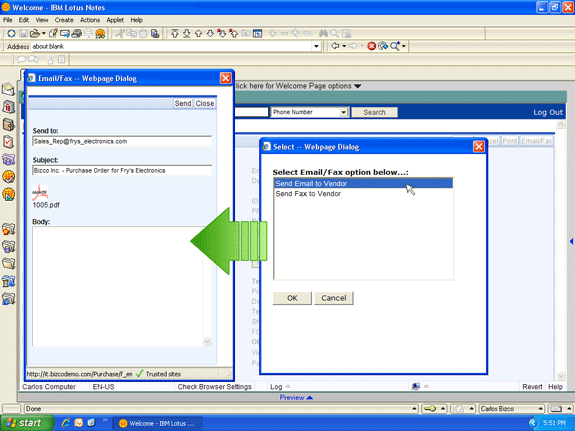575x431 pixels.
Task: Click the Favorite Bookmarks folder with star
Action: click(8, 229)
